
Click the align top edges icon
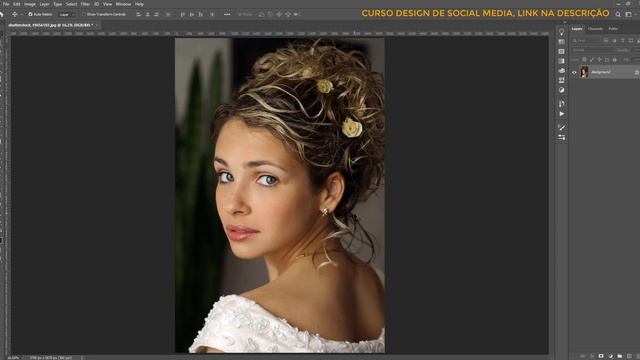point(183,14)
